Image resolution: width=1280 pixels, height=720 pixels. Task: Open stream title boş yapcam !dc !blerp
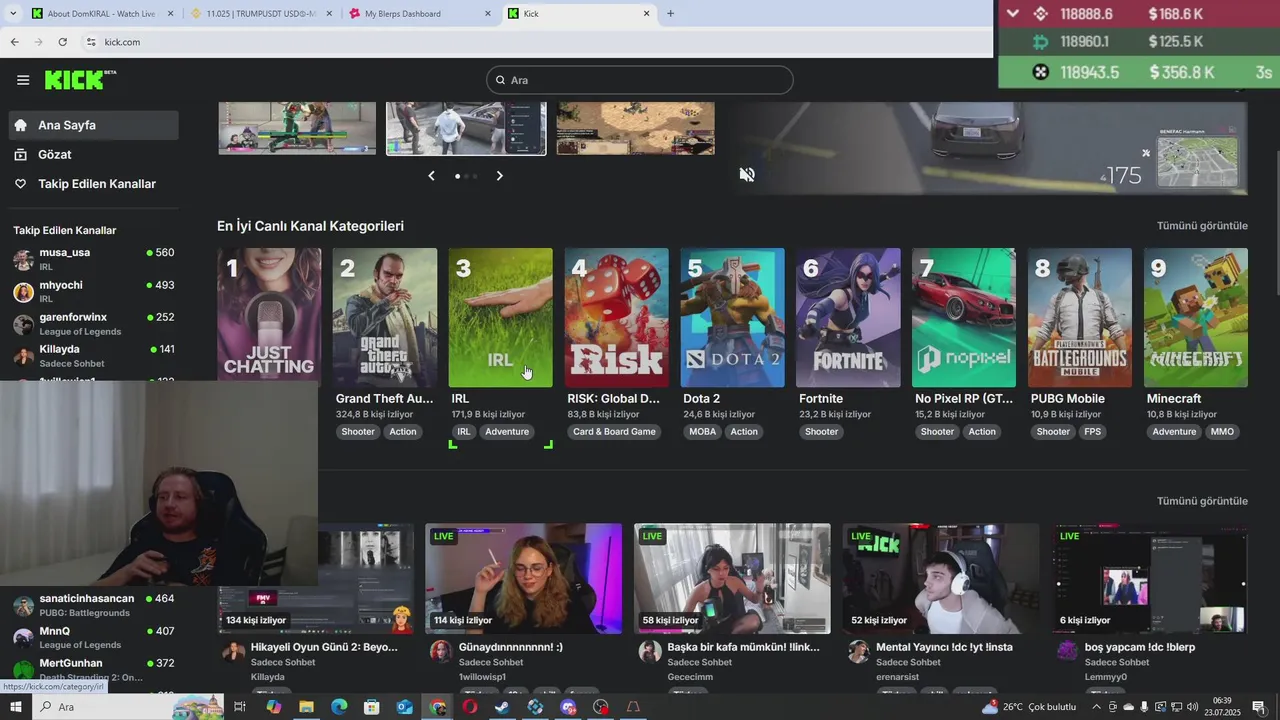pos(1140,647)
